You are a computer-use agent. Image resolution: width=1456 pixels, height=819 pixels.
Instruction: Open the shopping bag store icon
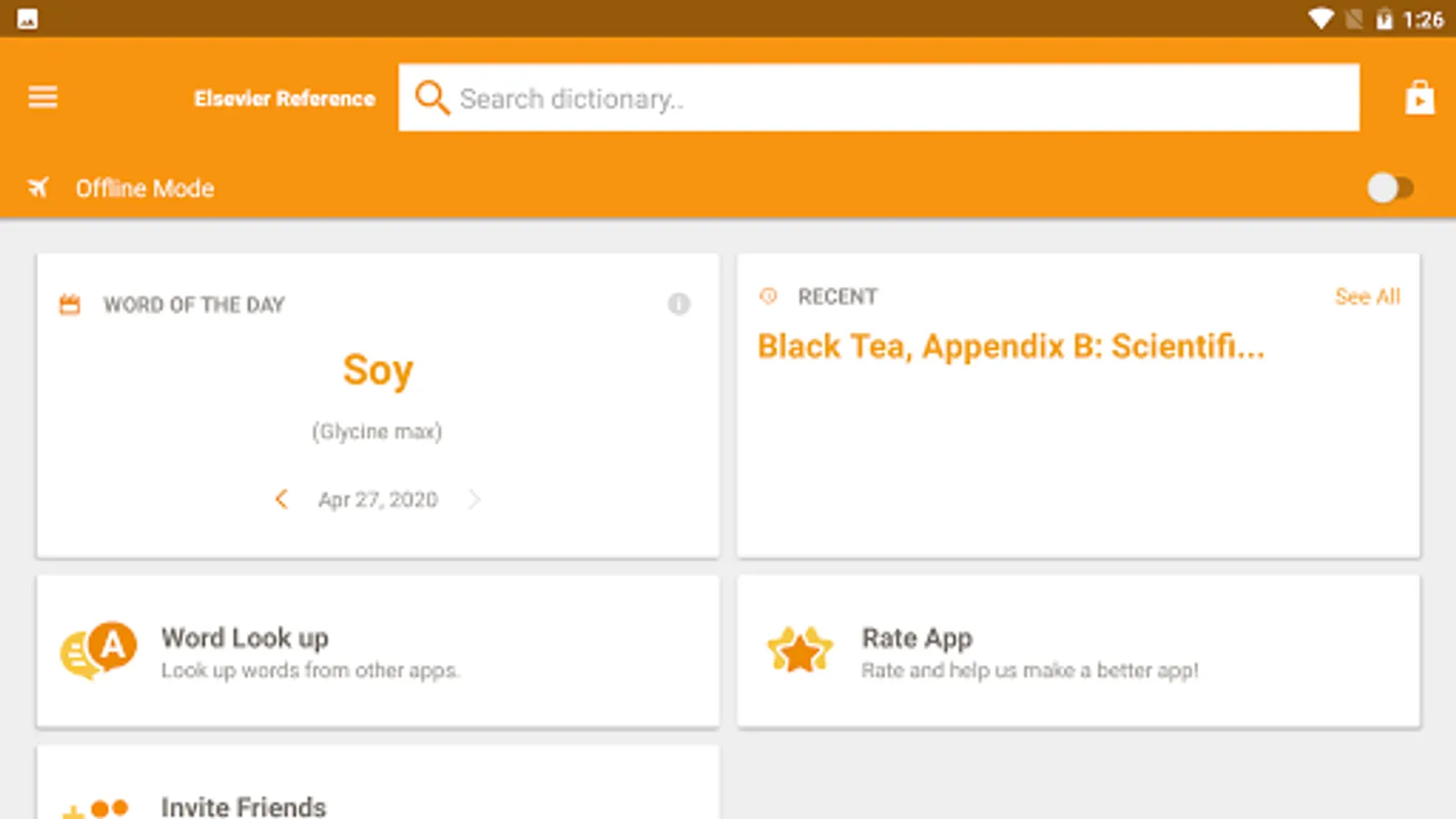pos(1420,97)
